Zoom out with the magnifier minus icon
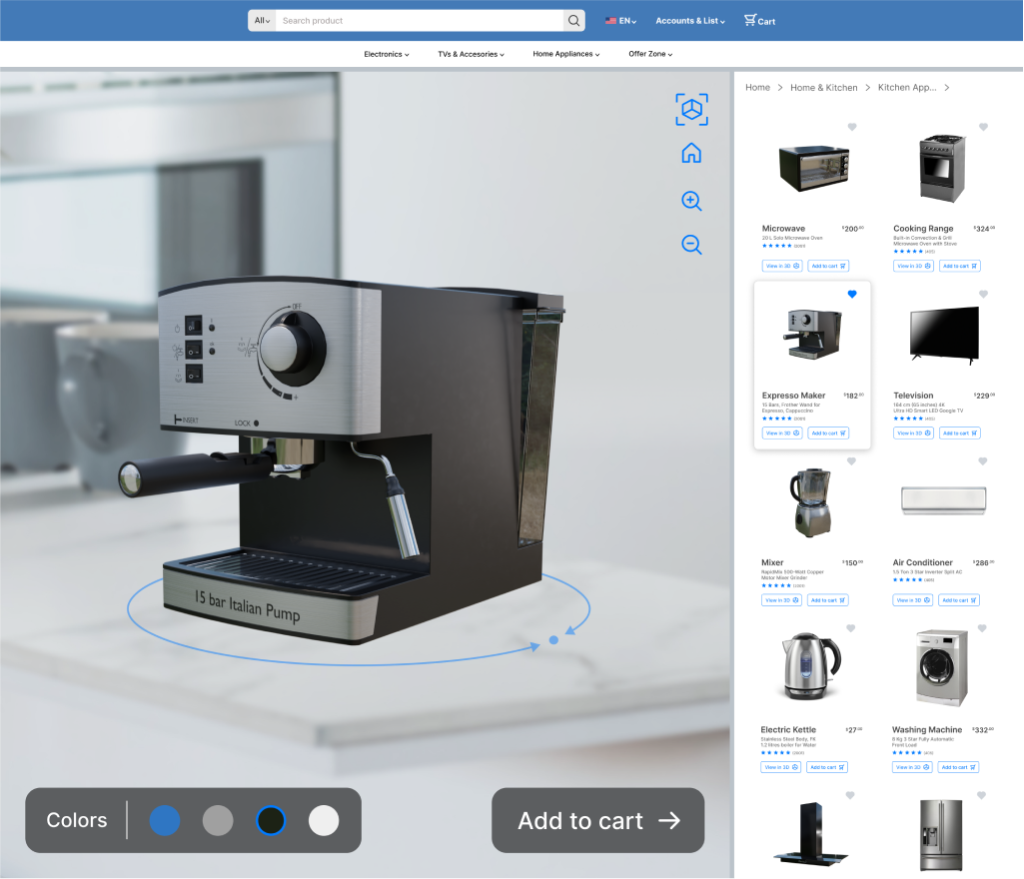This screenshot has width=1024, height=879. (x=691, y=244)
